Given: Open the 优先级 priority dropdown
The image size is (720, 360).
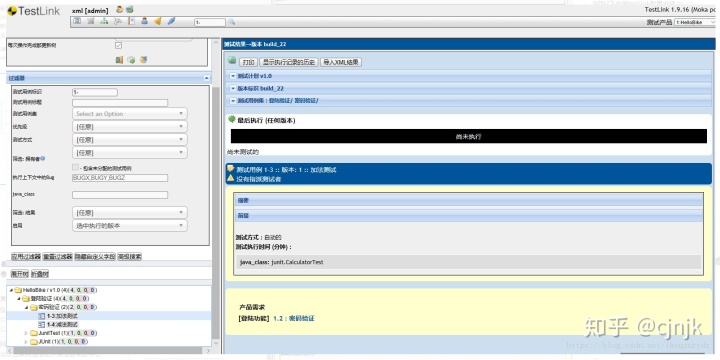Looking at the screenshot, I should tap(129, 126).
